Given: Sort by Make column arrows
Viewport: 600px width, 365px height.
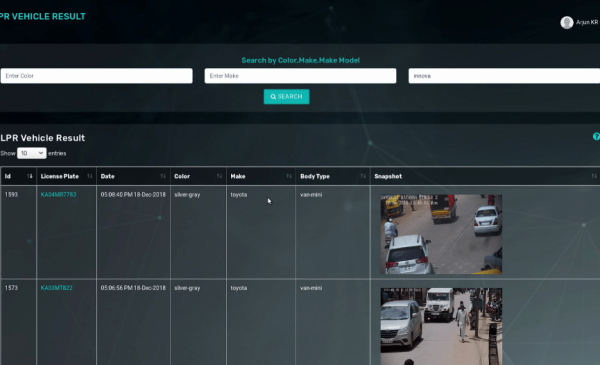Looking at the screenshot, I should tap(289, 176).
